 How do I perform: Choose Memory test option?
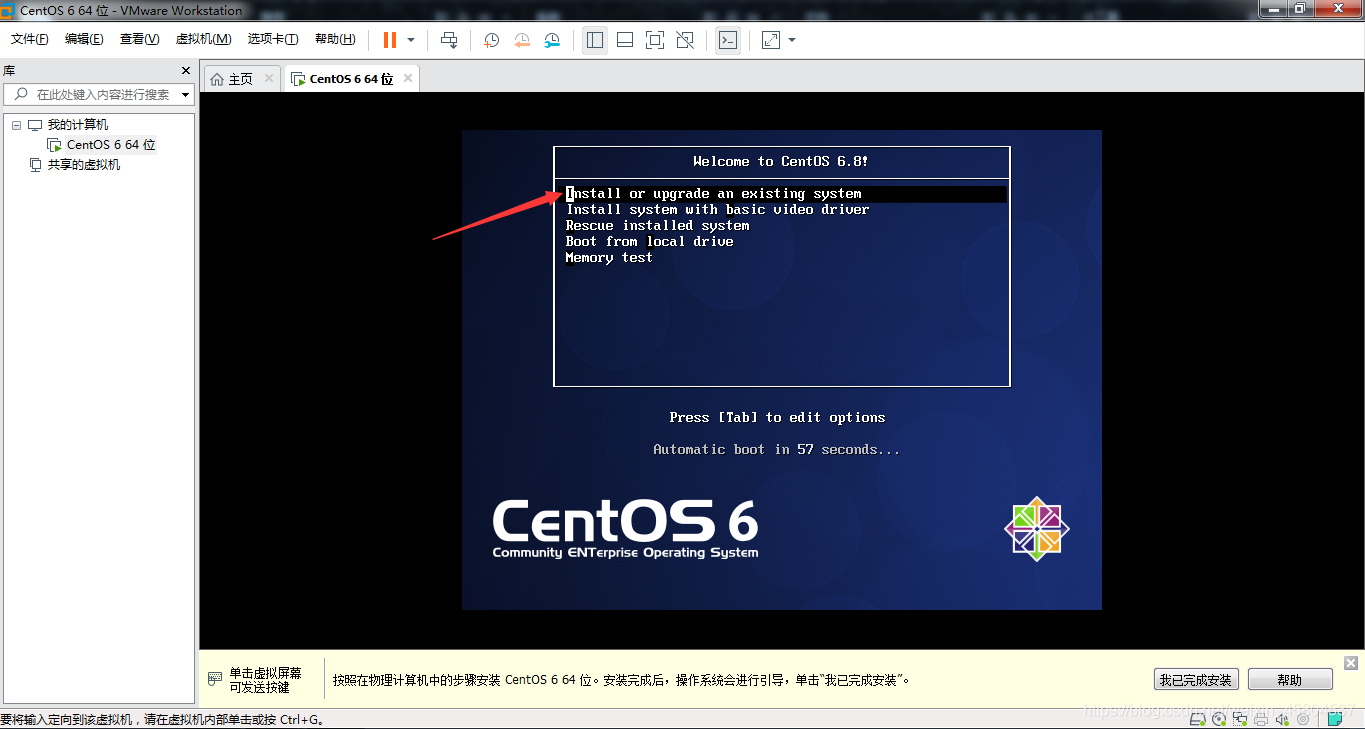tap(609, 258)
